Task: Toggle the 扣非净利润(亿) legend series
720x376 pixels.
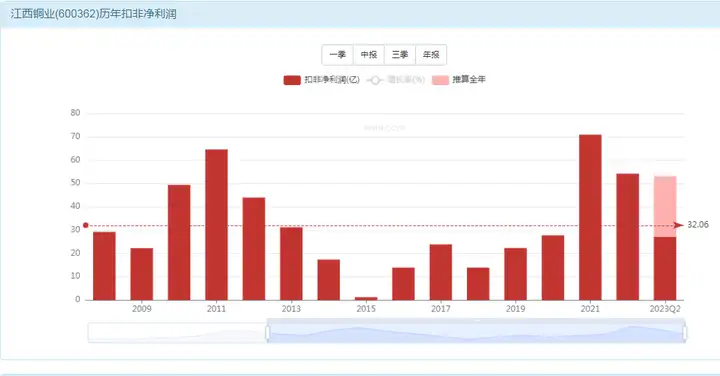Action: 321,80
